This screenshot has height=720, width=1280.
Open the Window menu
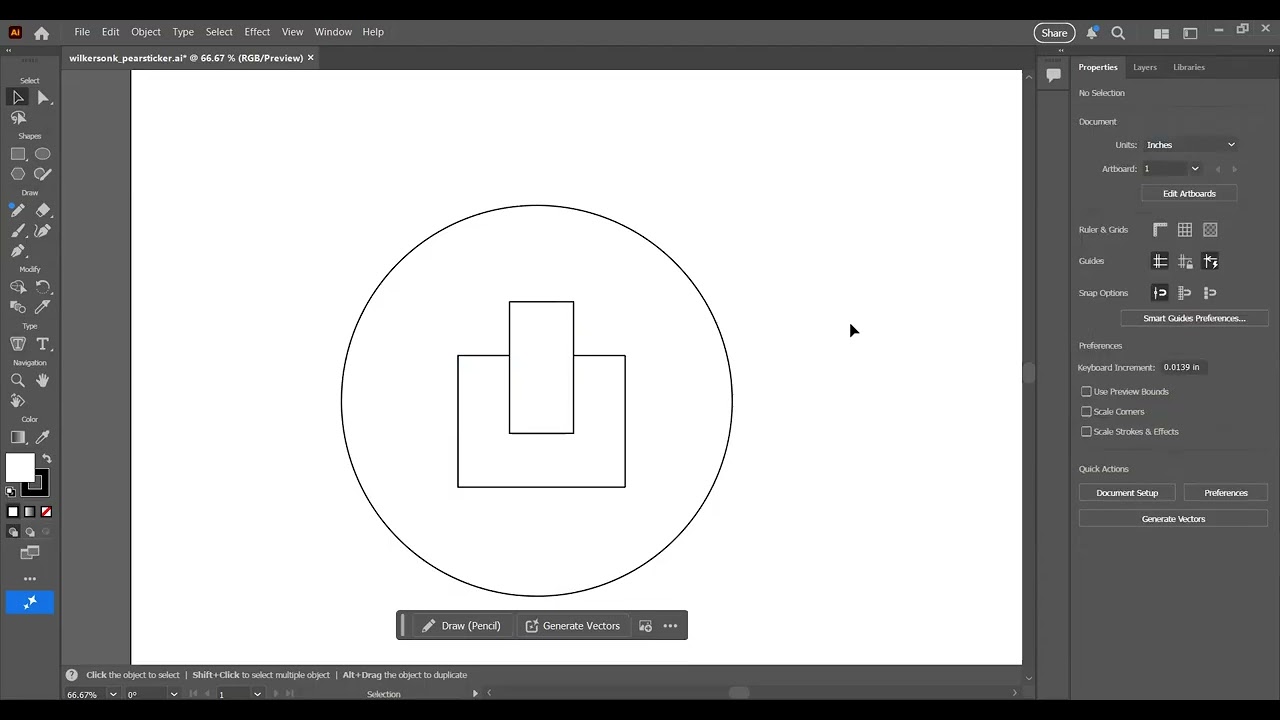[333, 32]
